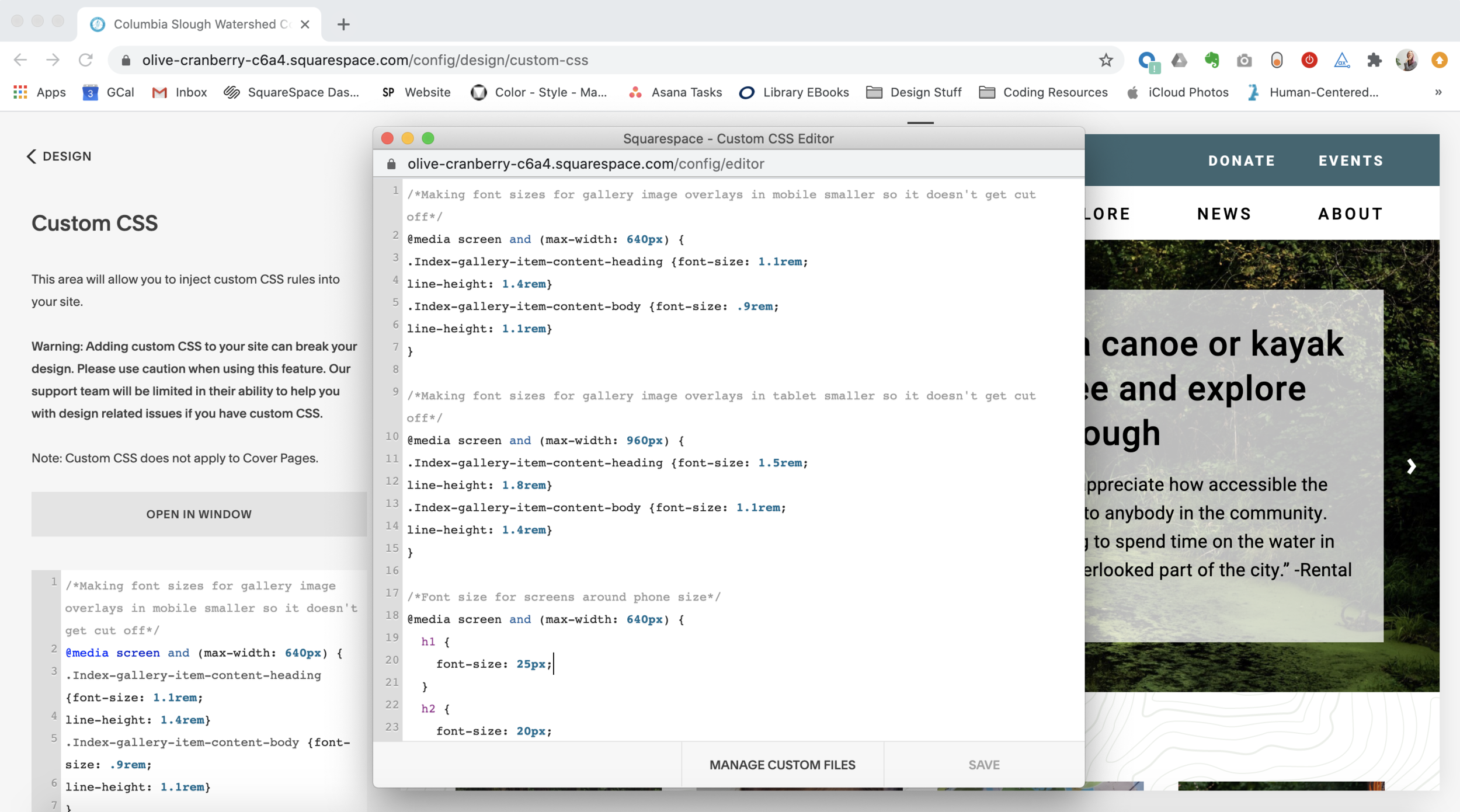Click the Evernote elephant extension icon
The width and height of the screenshot is (1460, 812).
click(x=1212, y=60)
